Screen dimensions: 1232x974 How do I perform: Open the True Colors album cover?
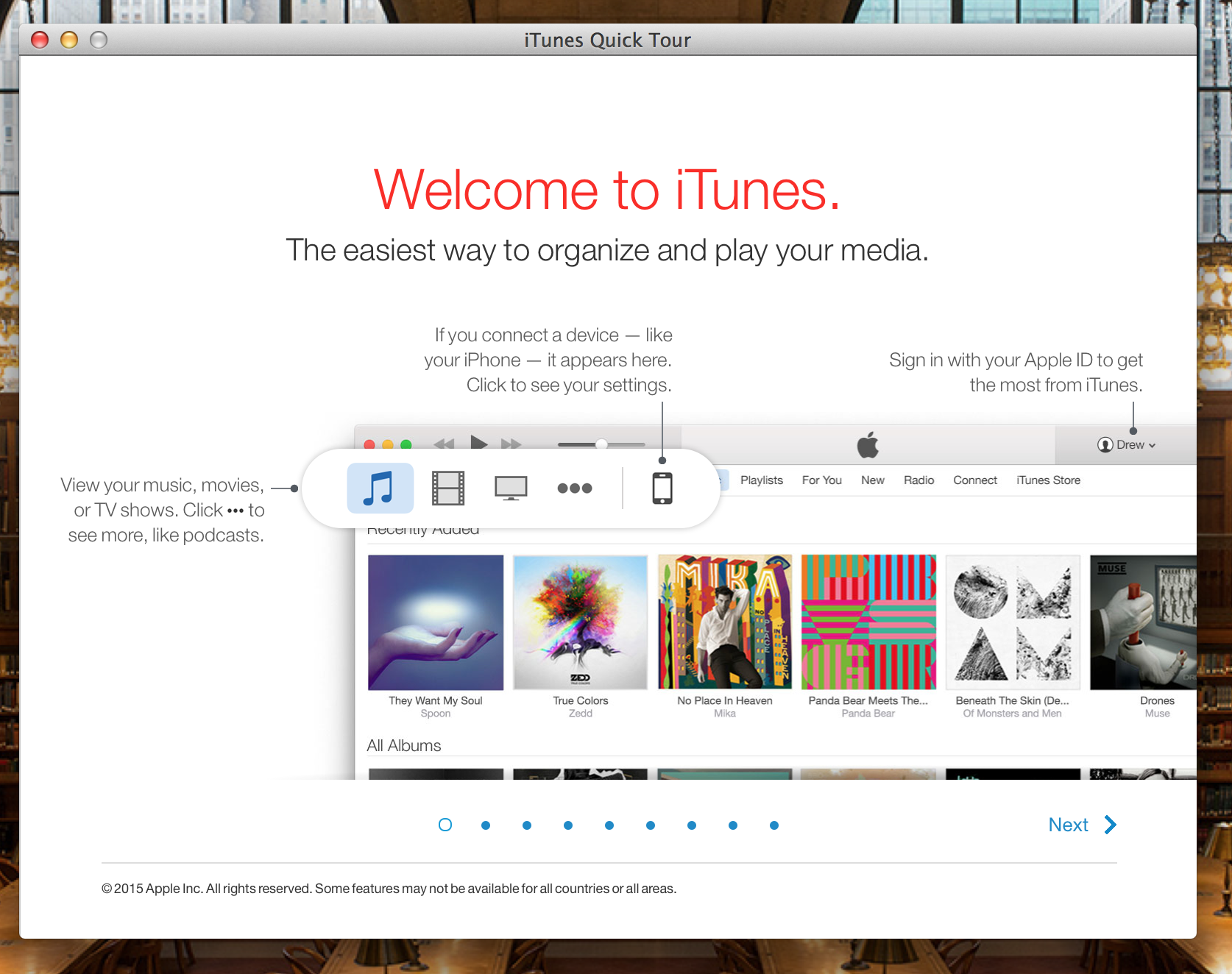pyautogui.click(x=580, y=622)
